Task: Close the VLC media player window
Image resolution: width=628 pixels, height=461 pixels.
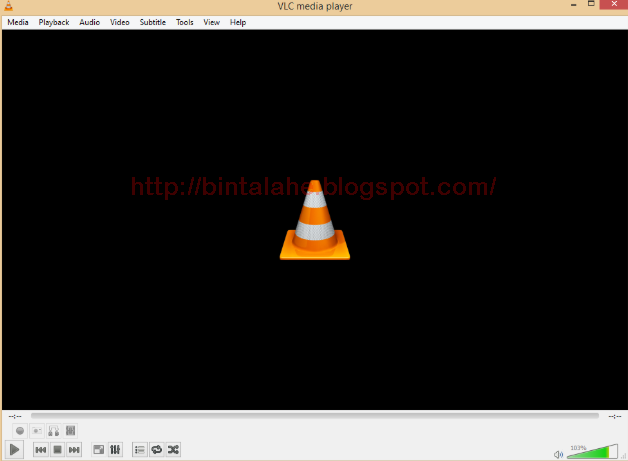Action: [x=614, y=4]
